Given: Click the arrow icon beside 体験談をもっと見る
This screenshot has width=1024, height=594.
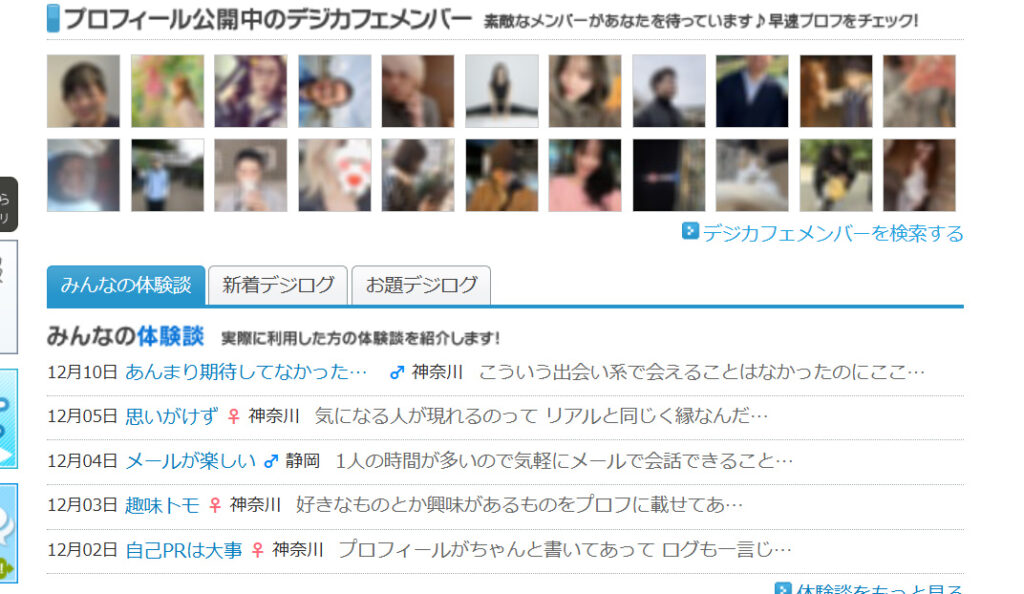Looking at the screenshot, I should (x=782, y=589).
